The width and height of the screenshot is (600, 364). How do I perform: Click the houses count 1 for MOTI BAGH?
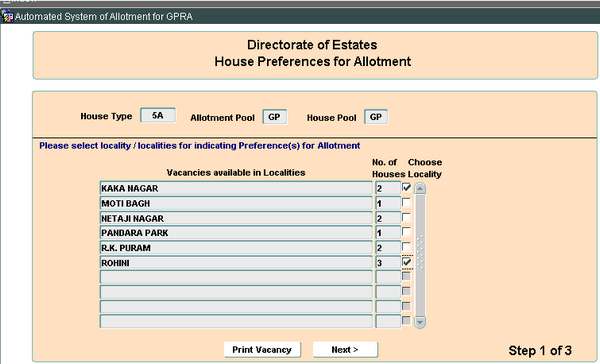click(388, 203)
